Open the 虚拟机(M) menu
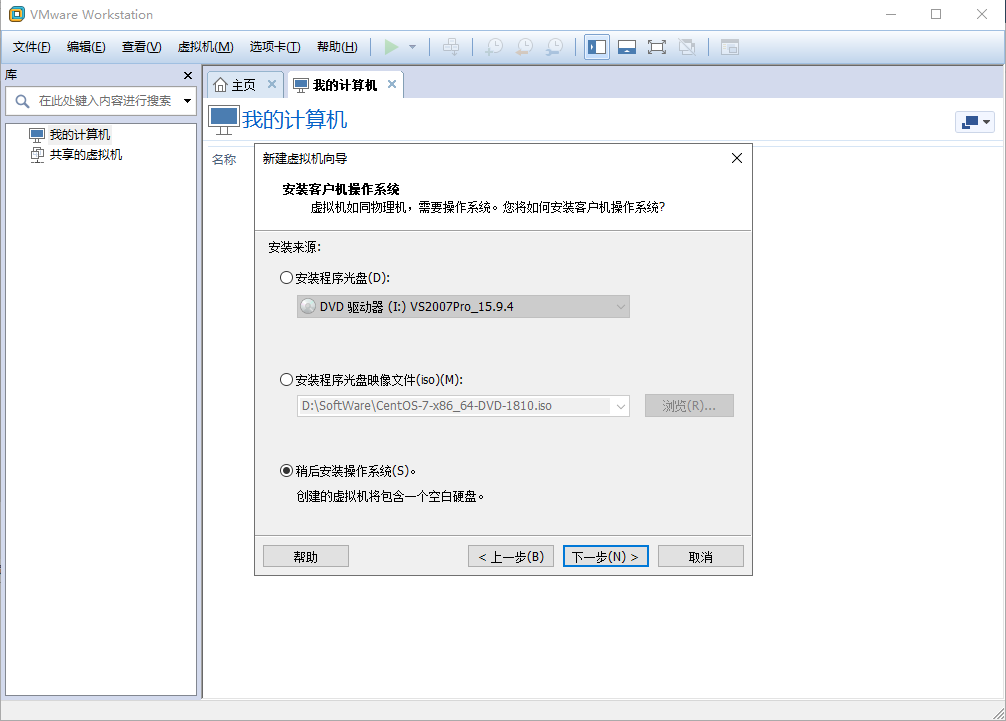Screen dimensions: 1006x721 205,47
